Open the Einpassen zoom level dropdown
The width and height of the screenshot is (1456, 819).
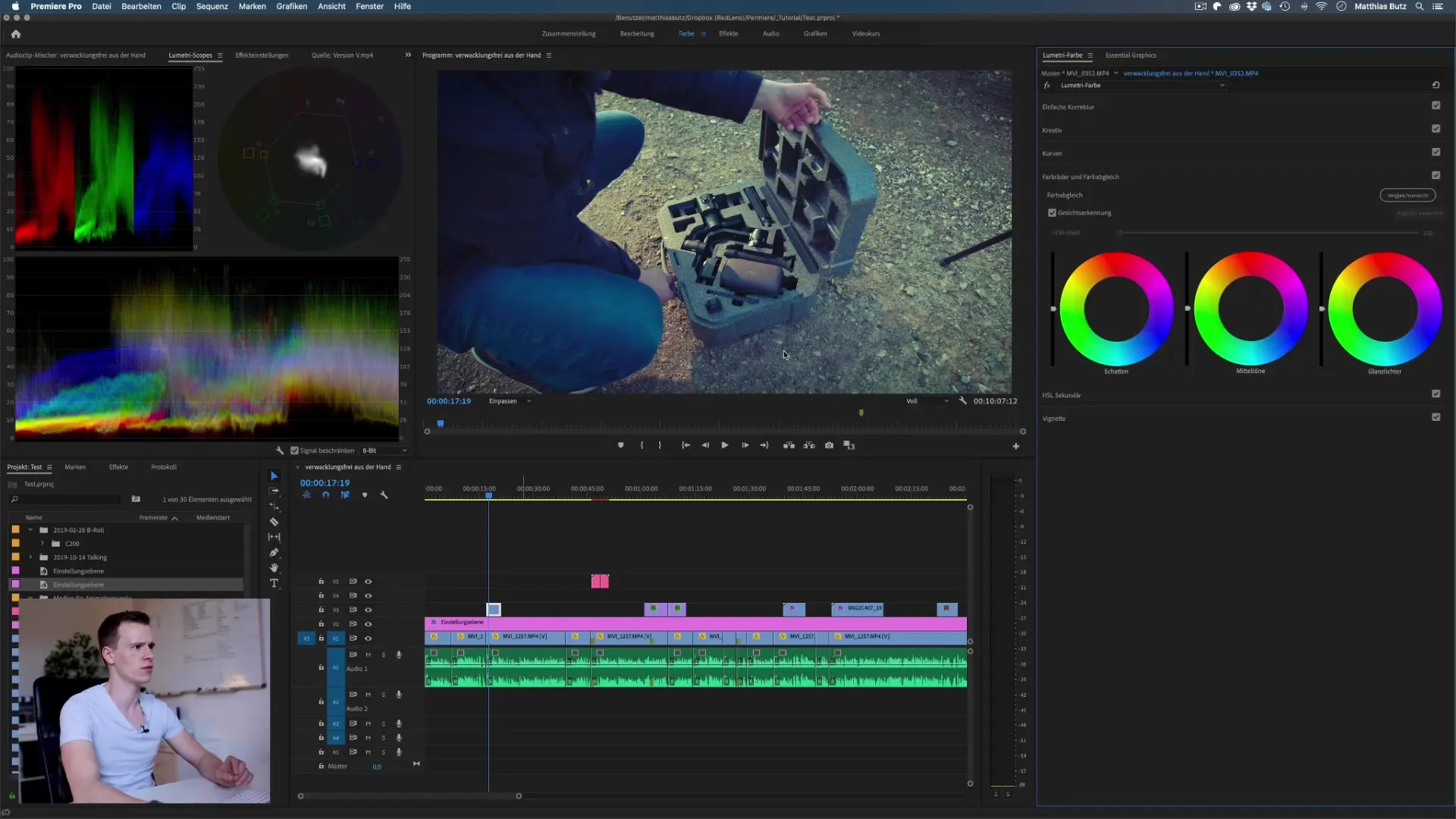point(510,401)
